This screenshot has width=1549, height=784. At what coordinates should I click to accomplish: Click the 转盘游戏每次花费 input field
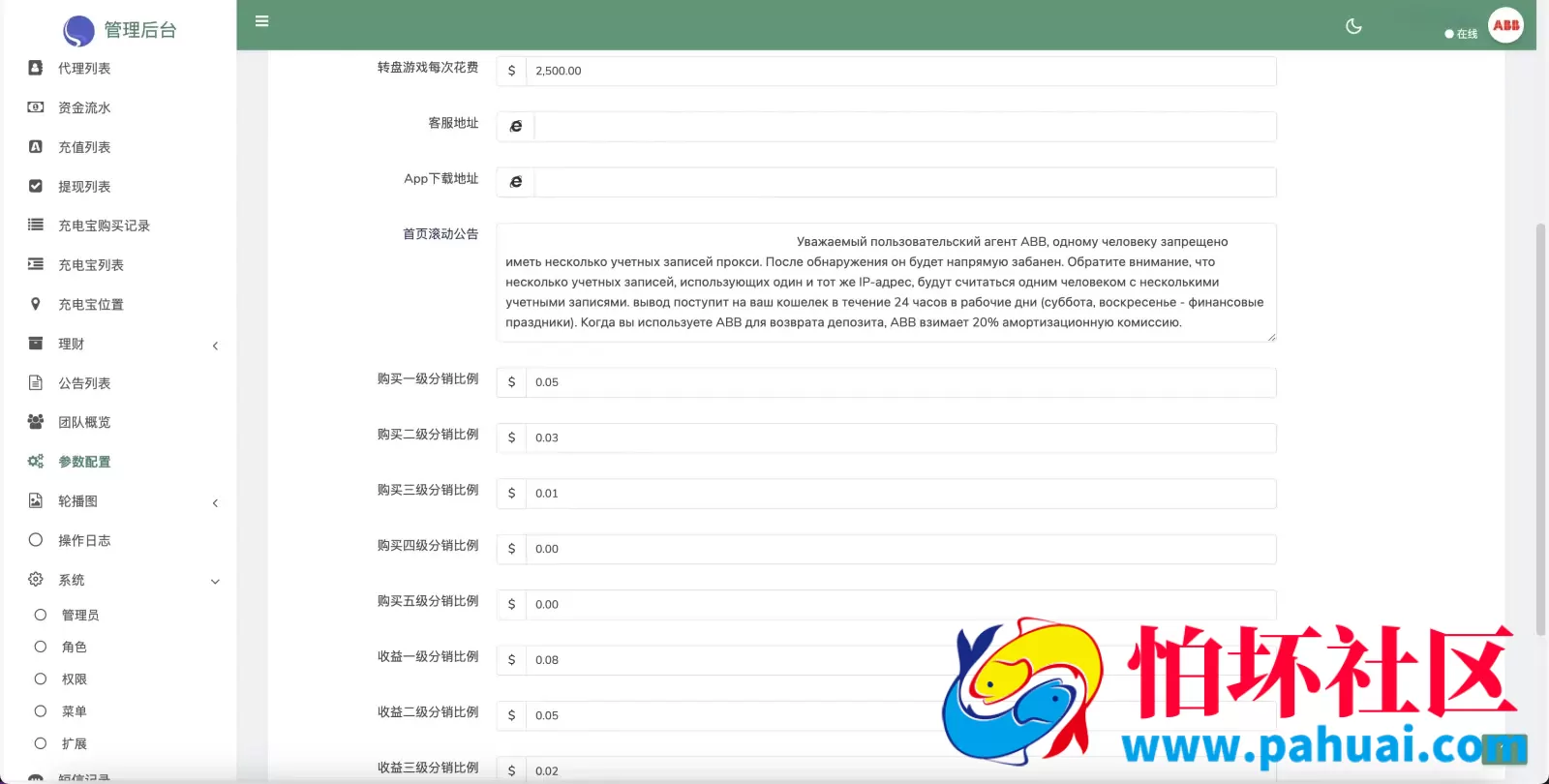pyautogui.click(x=900, y=71)
